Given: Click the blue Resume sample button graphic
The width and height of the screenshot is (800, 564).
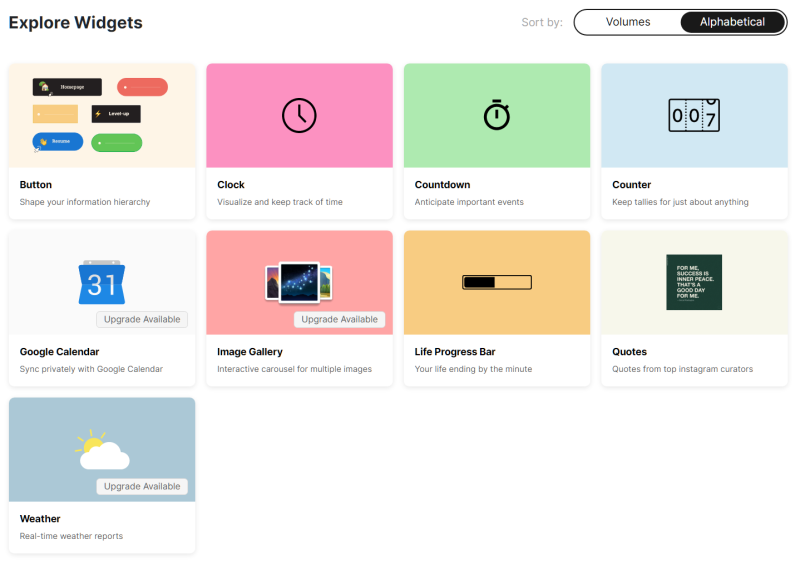Looking at the screenshot, I should pos(58,141).
